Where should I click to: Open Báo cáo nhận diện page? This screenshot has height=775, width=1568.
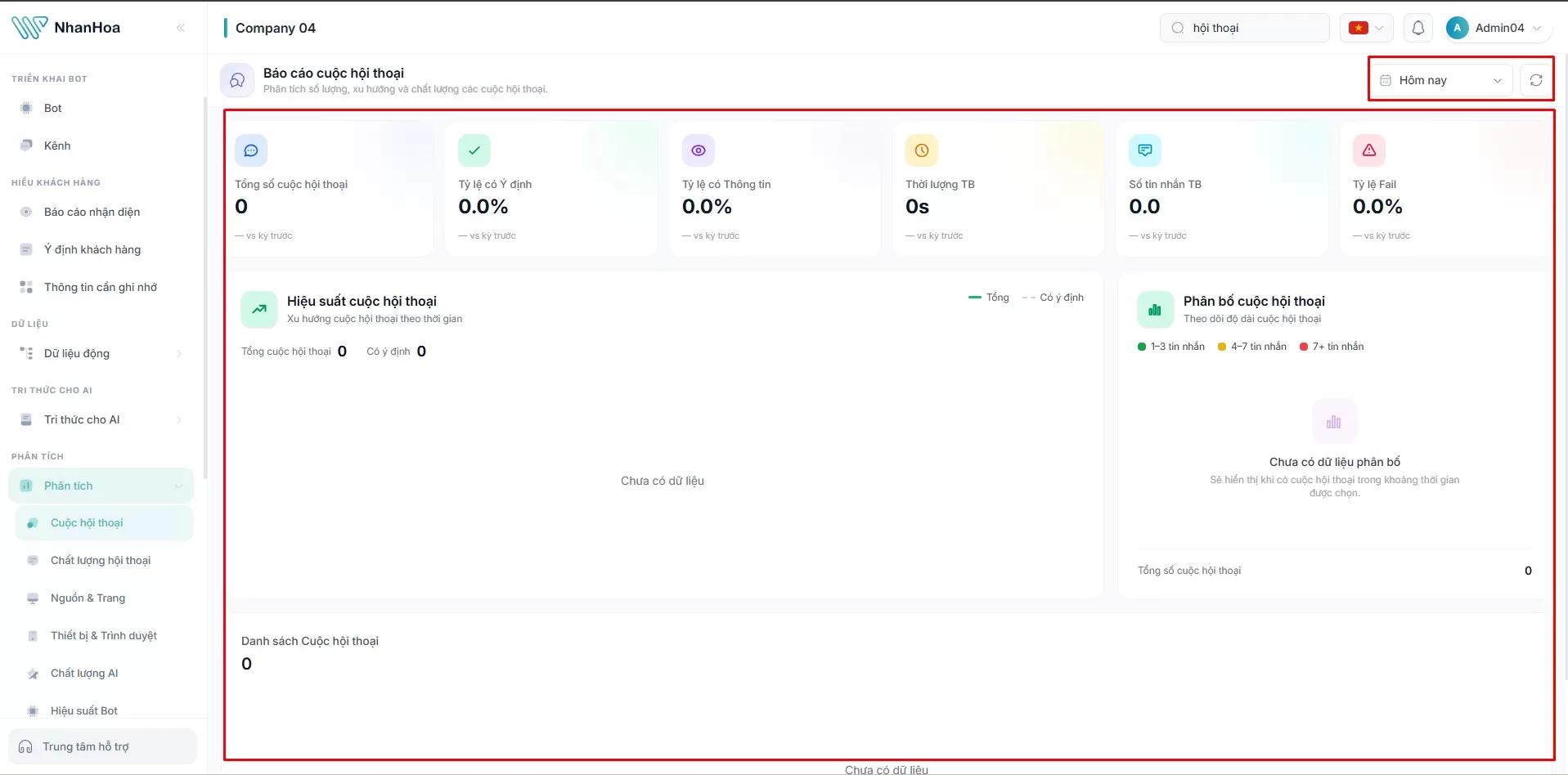(x=101, y=212)
